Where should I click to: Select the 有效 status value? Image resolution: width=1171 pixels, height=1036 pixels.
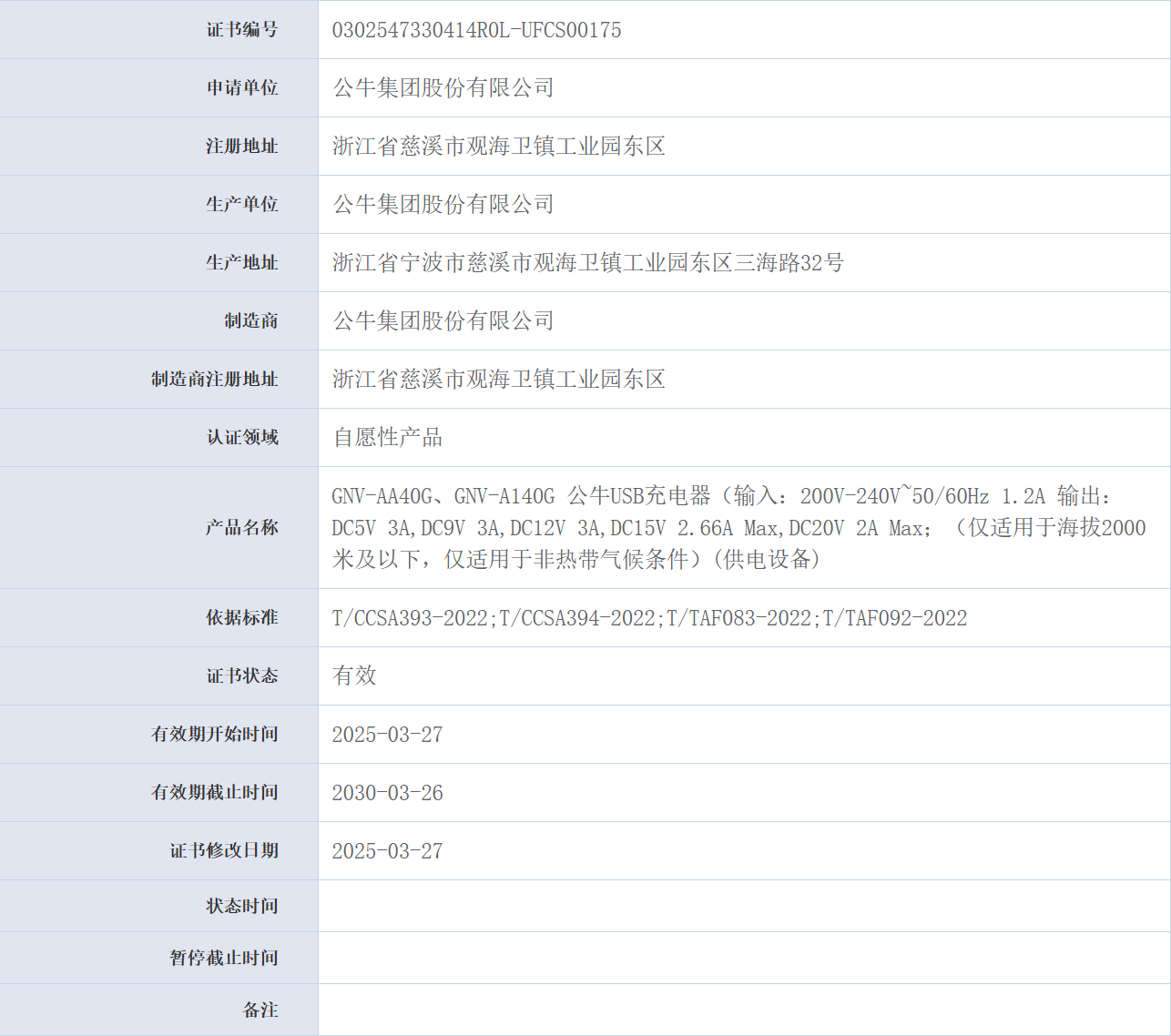(354, 675)
